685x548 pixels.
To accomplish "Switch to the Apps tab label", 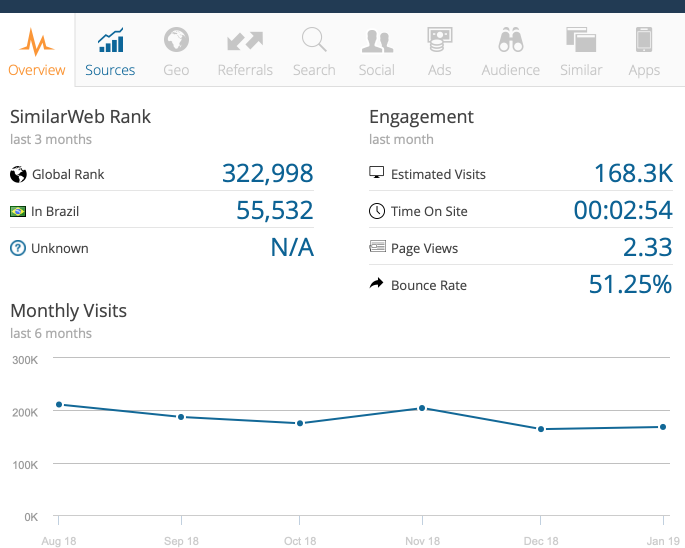I will 644,70.
